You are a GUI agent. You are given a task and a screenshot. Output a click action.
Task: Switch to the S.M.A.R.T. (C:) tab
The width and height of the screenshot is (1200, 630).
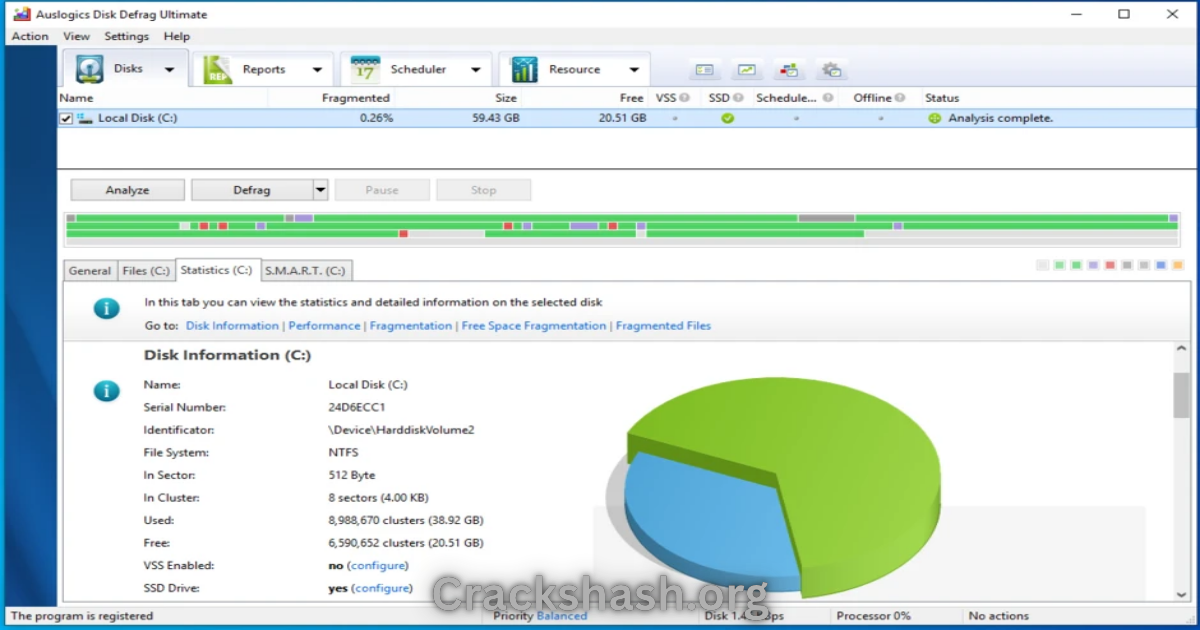tap(305, 271)
